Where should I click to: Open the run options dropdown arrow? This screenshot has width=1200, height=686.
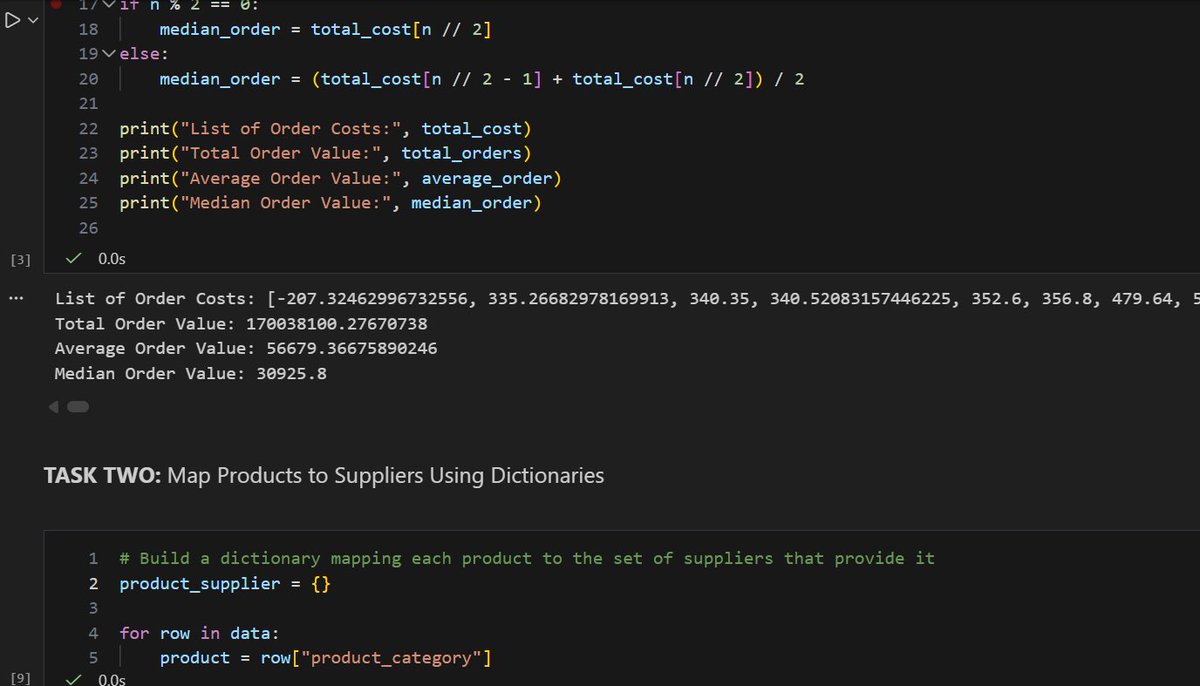(35, 21)
